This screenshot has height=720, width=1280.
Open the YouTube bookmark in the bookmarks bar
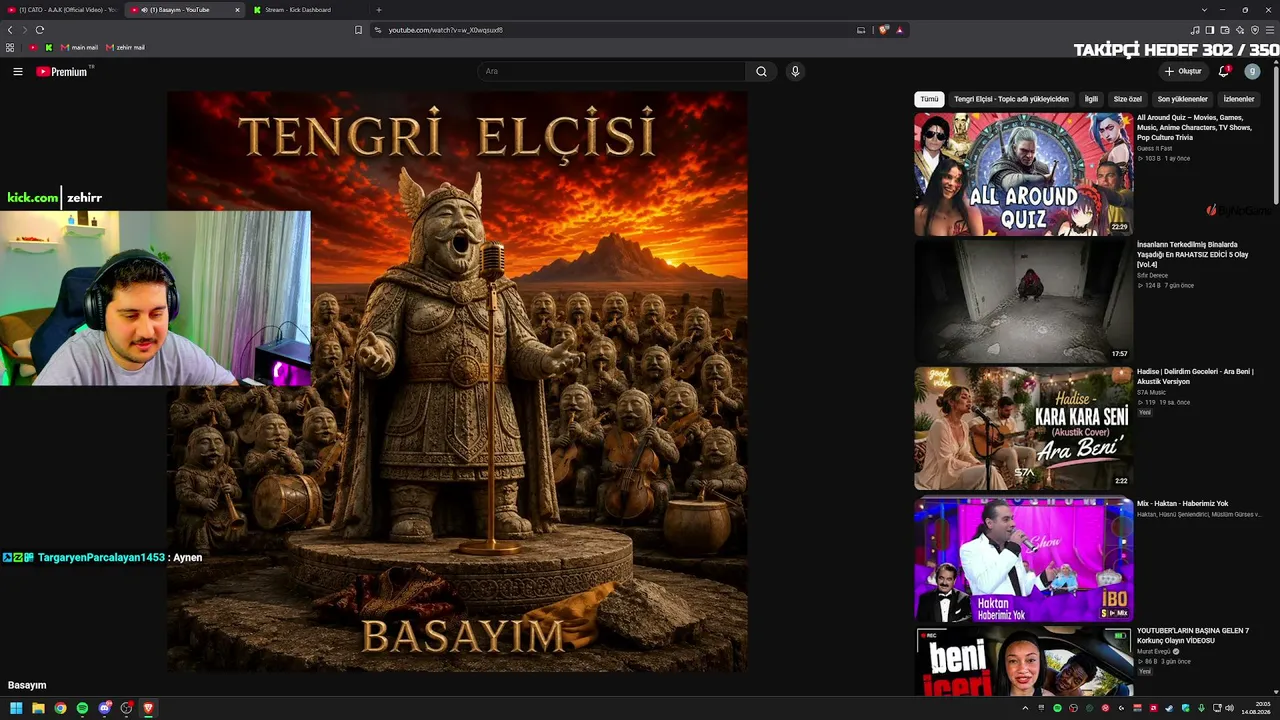point(33,47)
